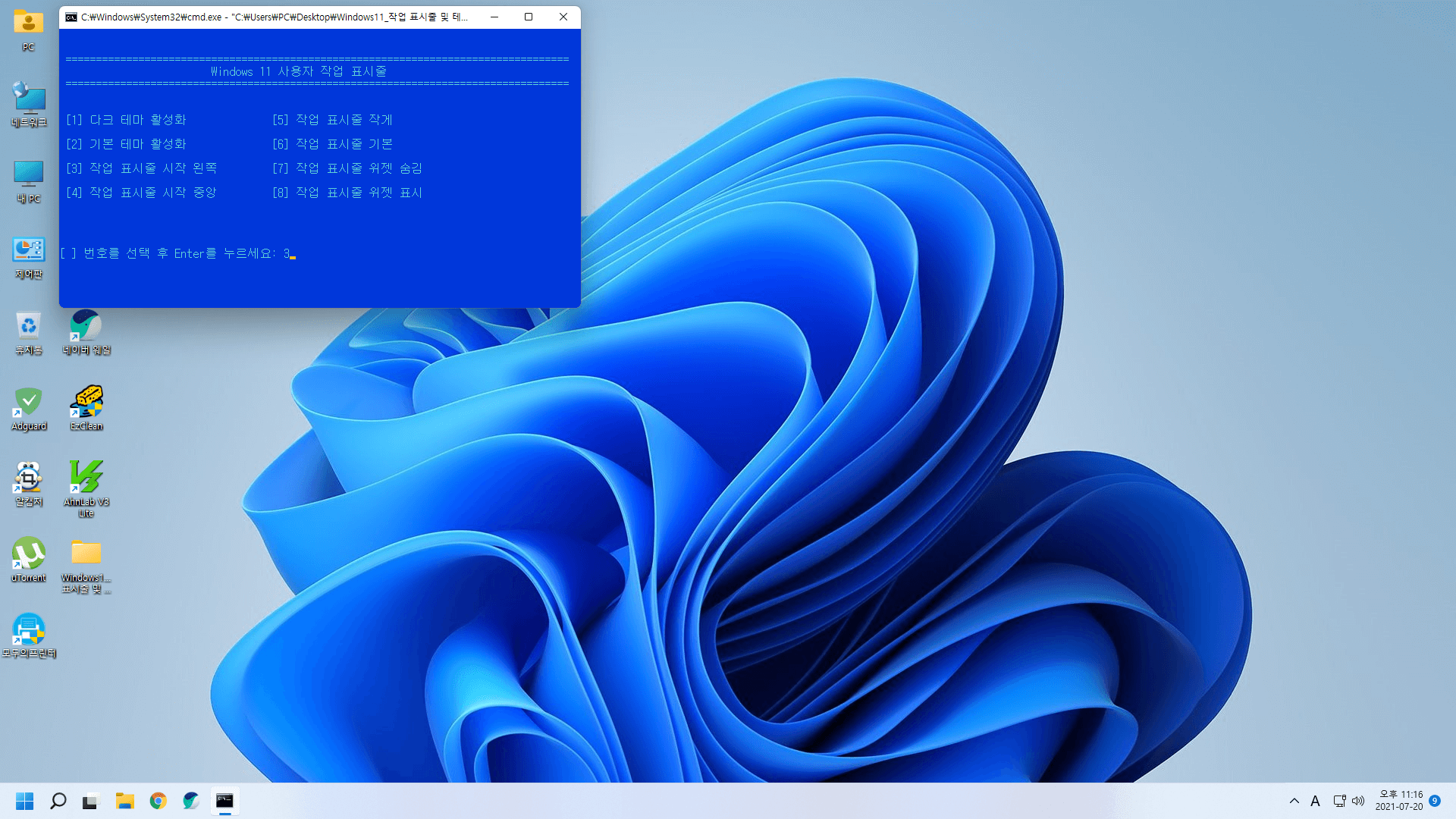Screen dimensions: 1456x819
Task: Open taskbar Search
Action: pos(58,801)
